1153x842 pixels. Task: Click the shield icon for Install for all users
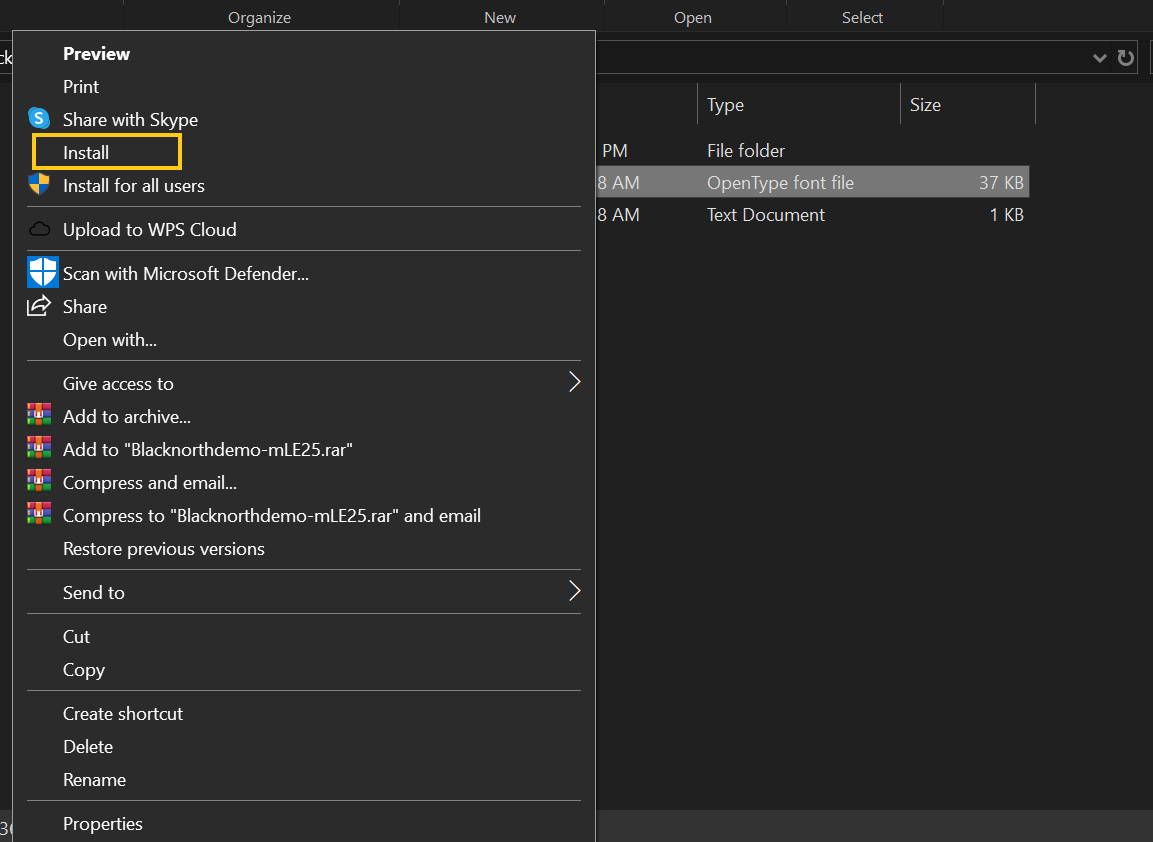[x=41, y=185]
